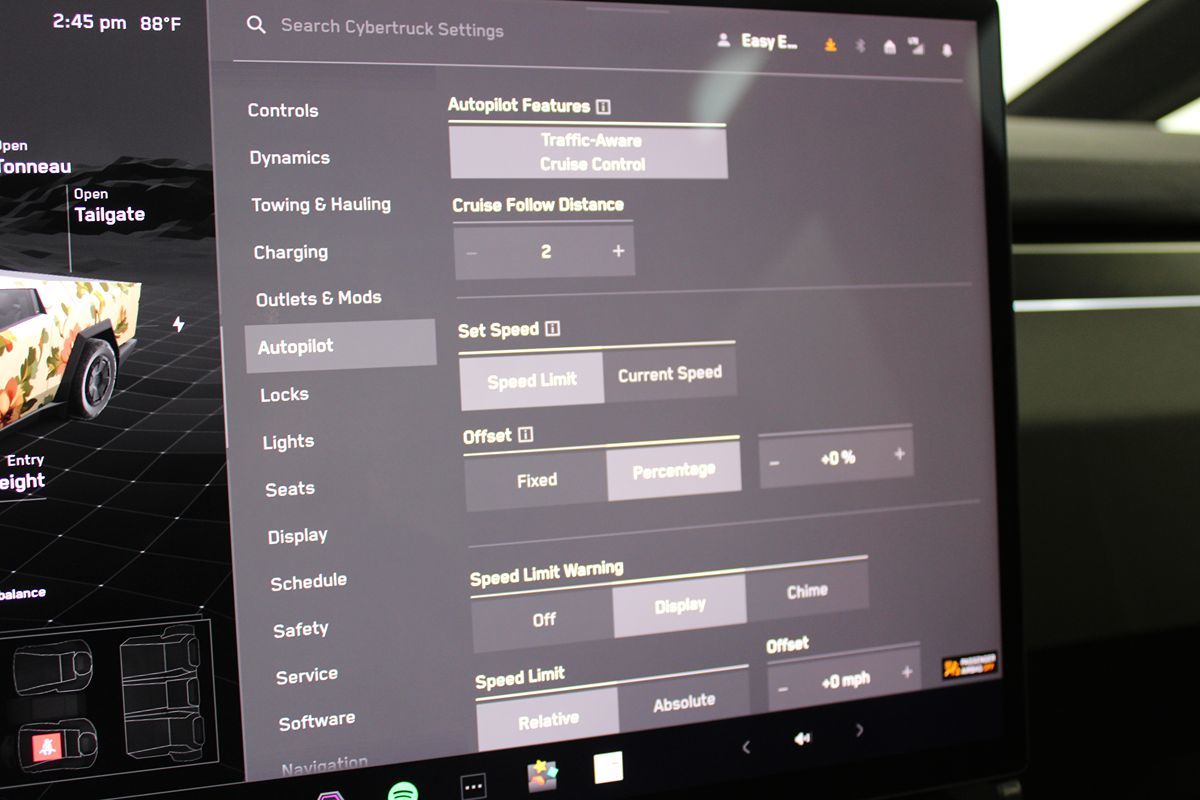Screen dimensions: 1200x800
Task: Open the three-dots app launcher
Action: [473, 784]
